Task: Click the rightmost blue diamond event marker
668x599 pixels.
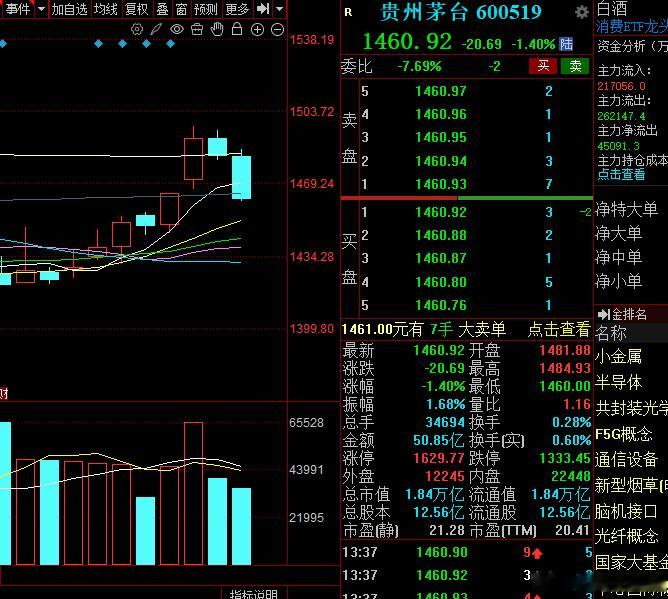Action: tap(170, 43)
